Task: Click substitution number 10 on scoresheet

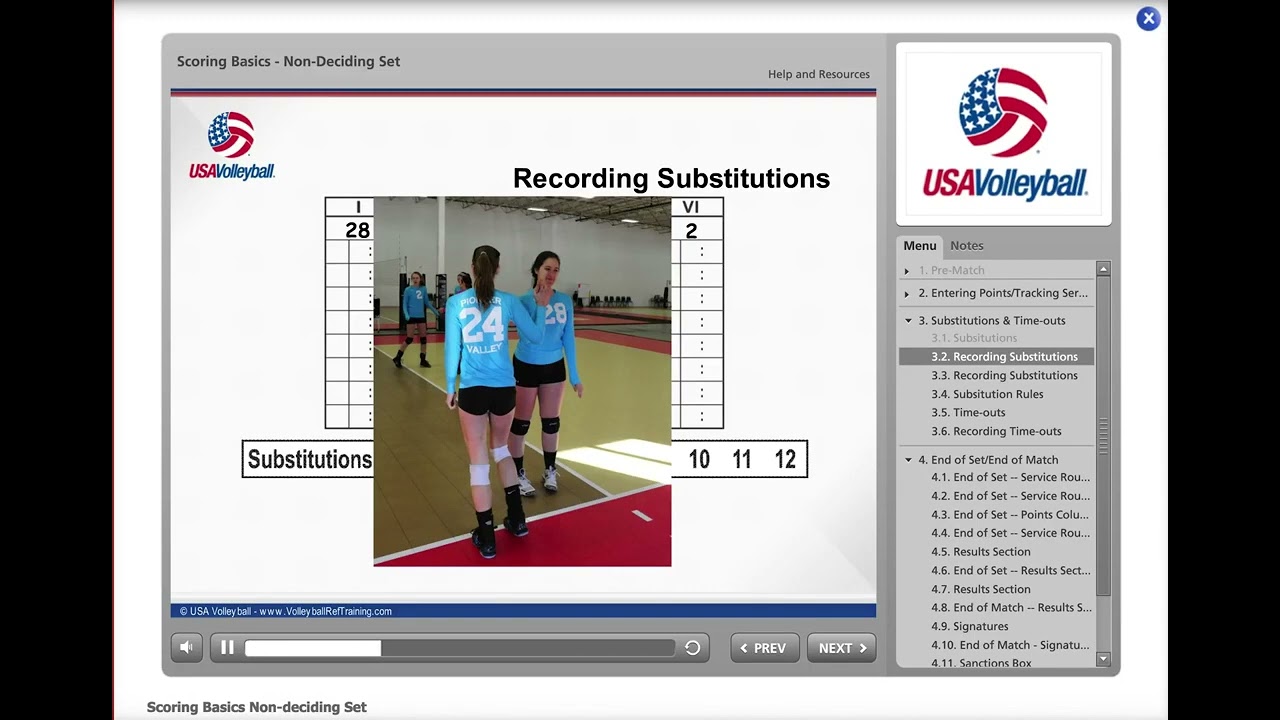Action: pos(699,459)
